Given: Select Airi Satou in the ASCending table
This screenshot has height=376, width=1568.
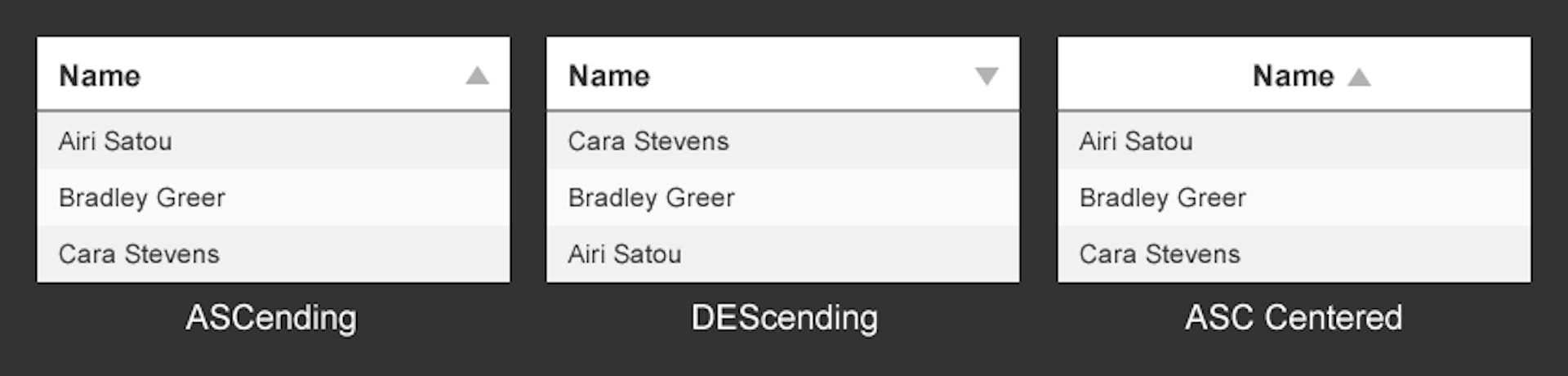Looking at the screenshot, I should coord(115,141).
